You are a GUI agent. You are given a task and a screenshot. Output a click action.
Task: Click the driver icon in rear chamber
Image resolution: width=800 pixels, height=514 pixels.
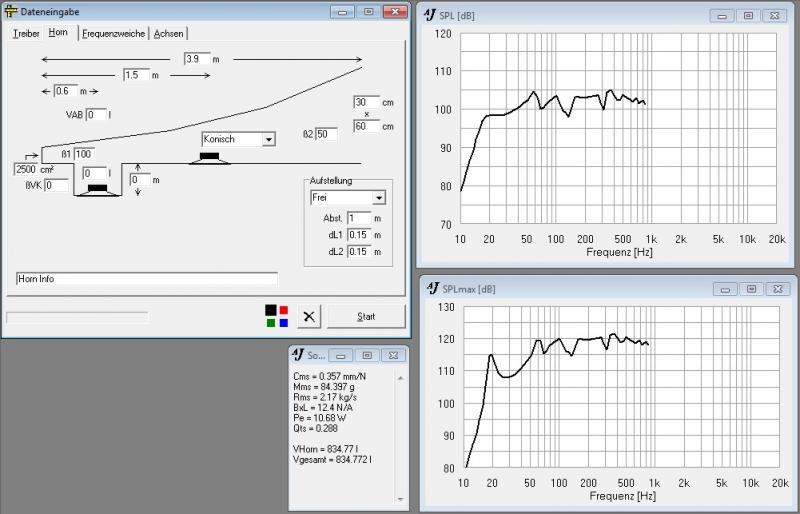pos(97,190)
